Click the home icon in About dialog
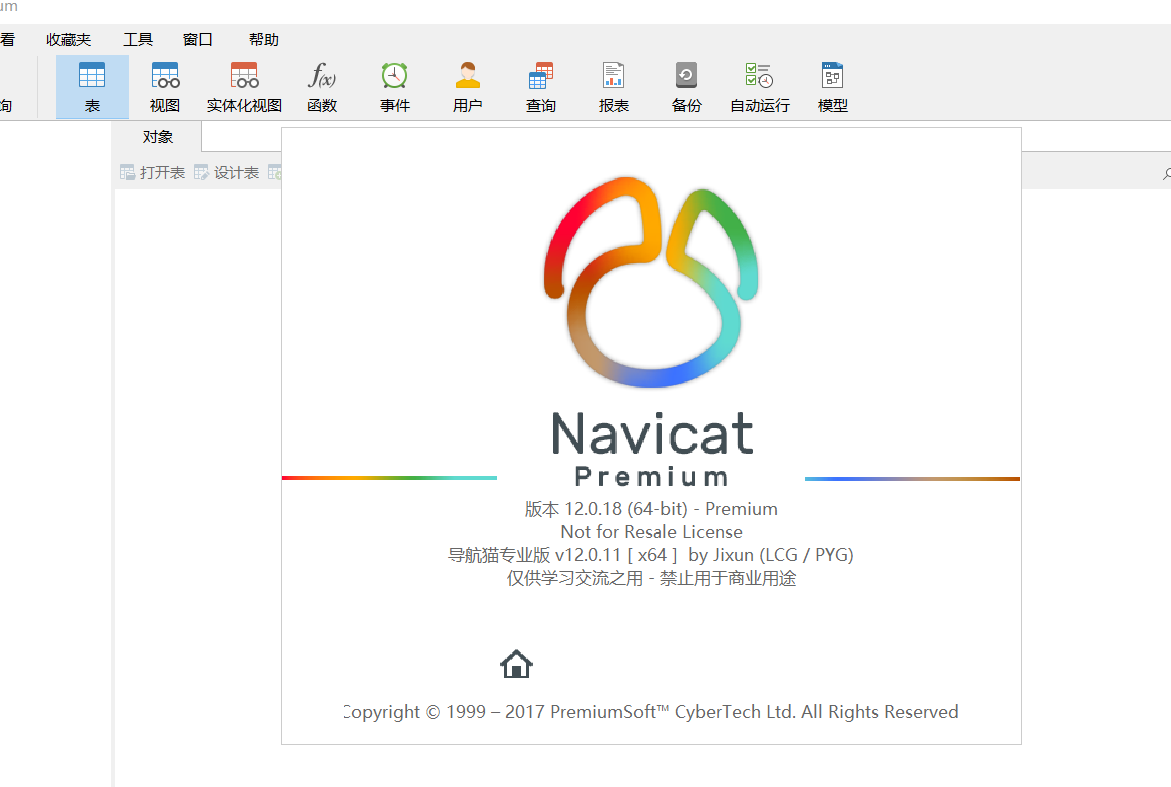The height and width of the screenshot is (787, 1171). tap(516, 664)
